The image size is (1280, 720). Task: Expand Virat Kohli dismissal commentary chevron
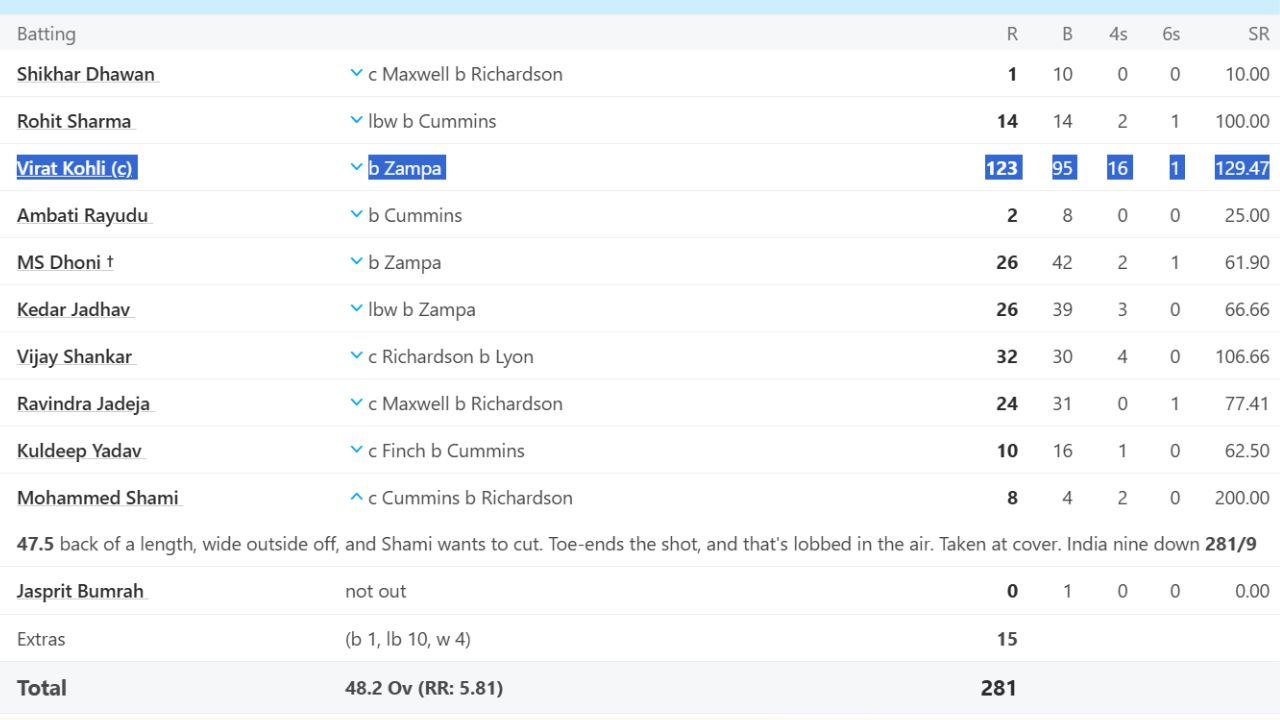tap(356, 168)
